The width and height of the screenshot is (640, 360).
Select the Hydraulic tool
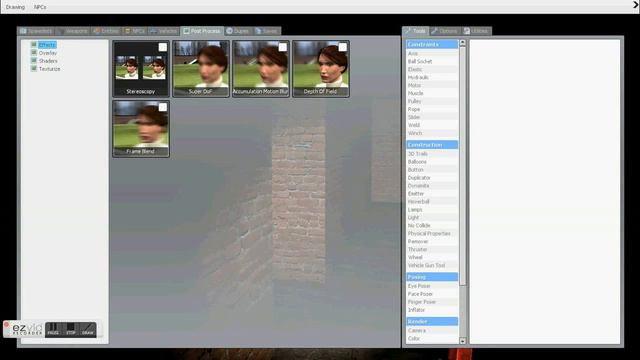coord(432,77)
